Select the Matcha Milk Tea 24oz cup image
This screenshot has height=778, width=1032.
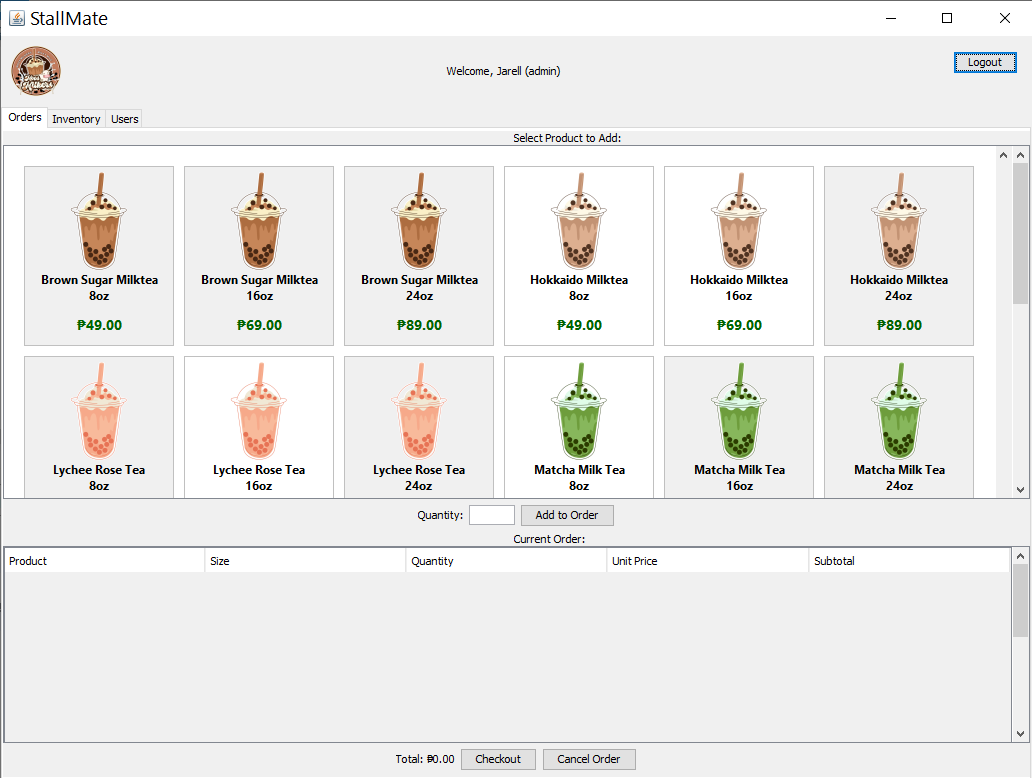pos(898,411)
